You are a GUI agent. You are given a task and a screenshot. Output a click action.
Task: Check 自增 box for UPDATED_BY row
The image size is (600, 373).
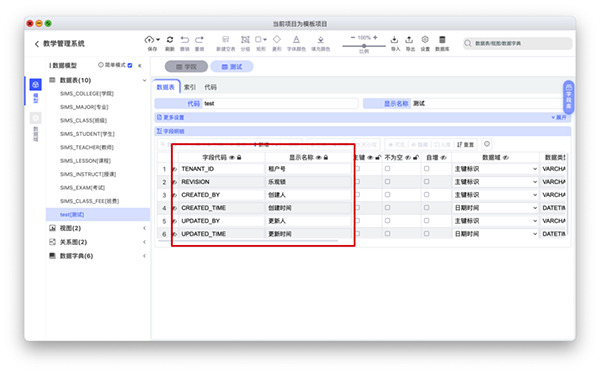[x=426, y=221]
